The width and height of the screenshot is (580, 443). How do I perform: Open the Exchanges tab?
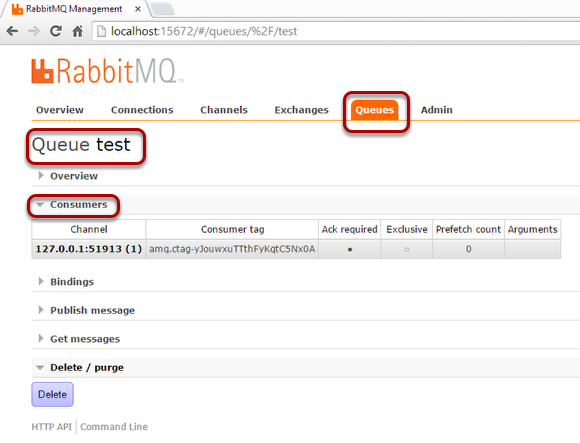pyautogui.click(x=301, y=110)
